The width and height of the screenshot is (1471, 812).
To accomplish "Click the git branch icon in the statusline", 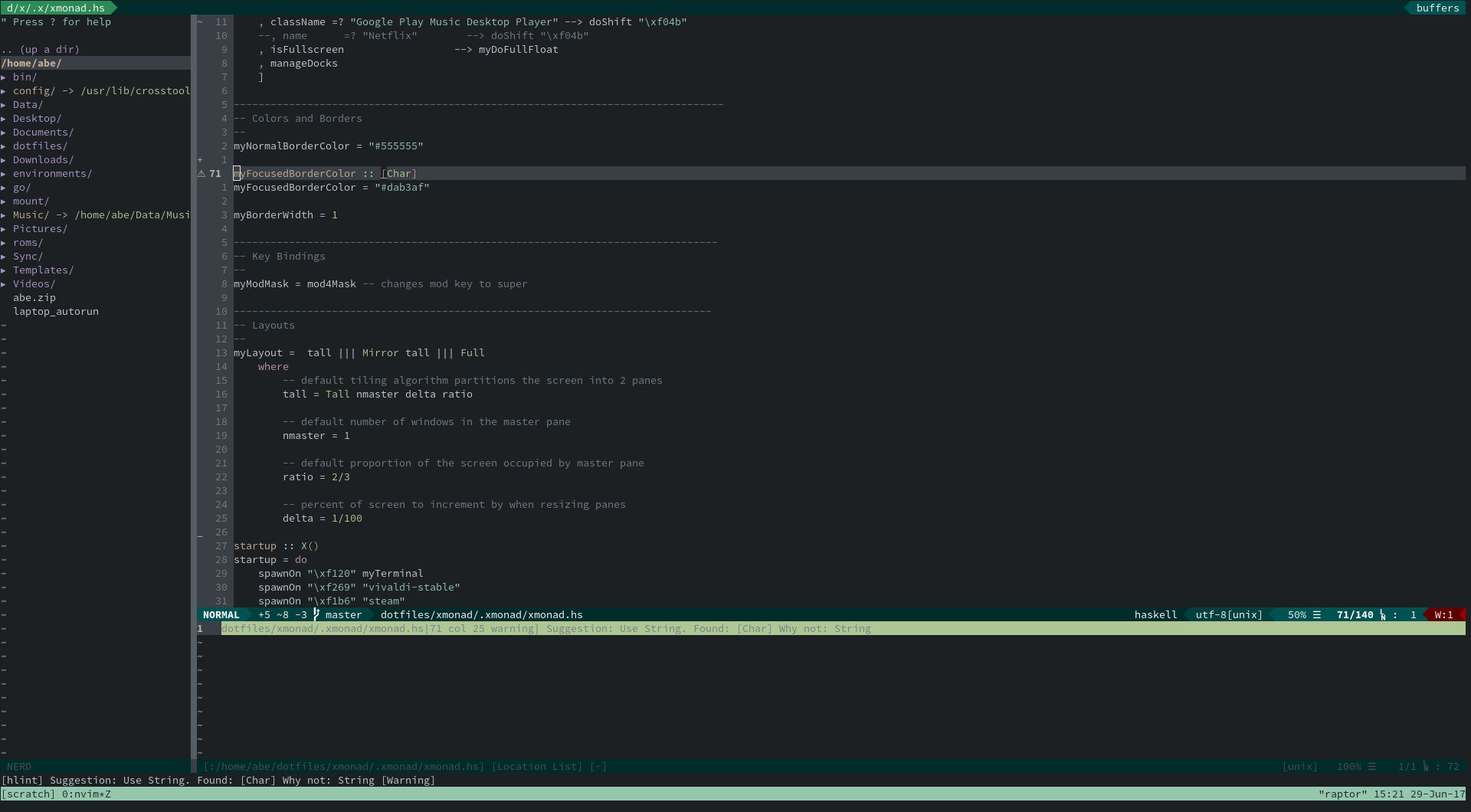I will click(316, 614).
